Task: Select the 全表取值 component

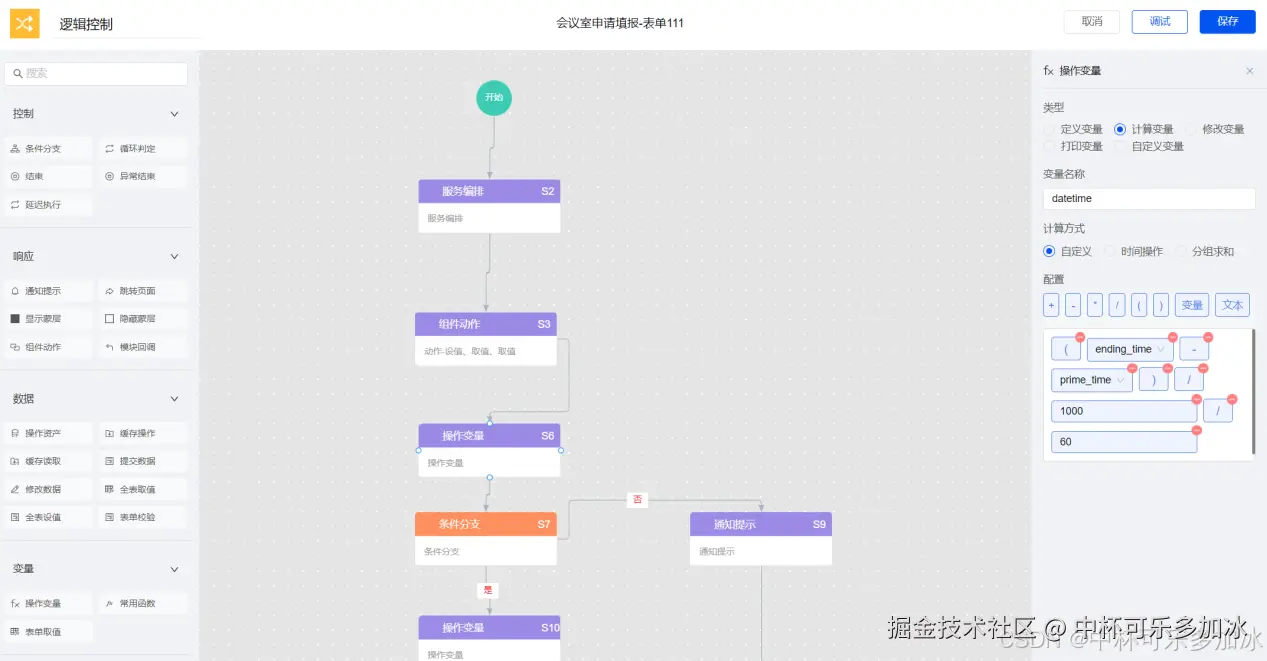Action: click(143, 489)
